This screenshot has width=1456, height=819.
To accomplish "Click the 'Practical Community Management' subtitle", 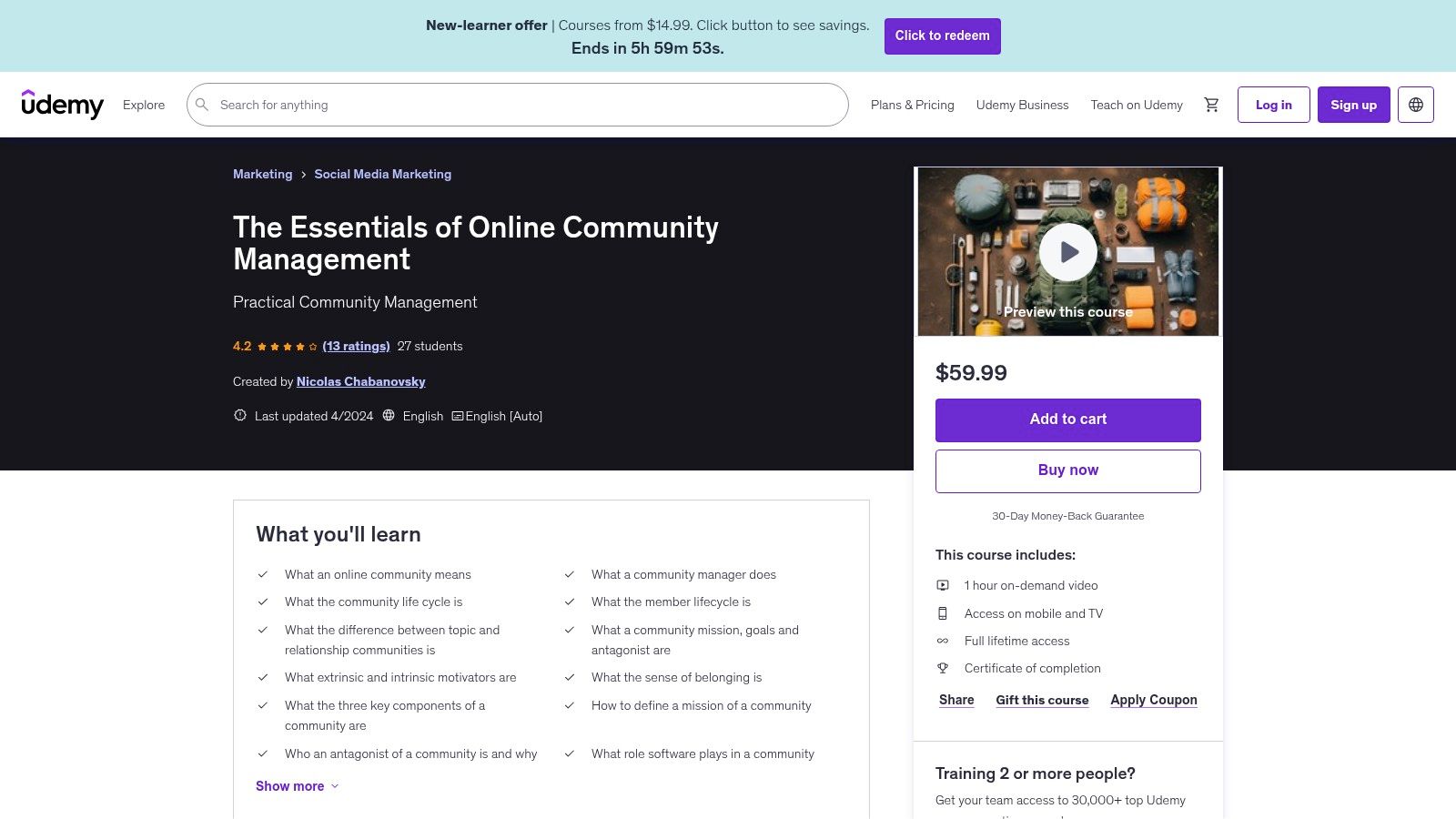I will (x=355, y=302).
